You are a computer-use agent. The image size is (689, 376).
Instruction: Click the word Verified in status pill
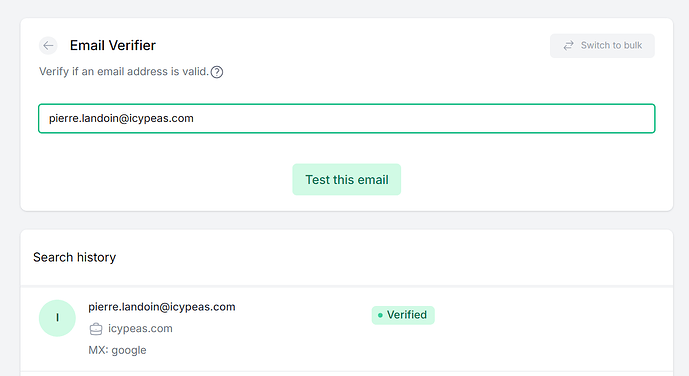407,315
